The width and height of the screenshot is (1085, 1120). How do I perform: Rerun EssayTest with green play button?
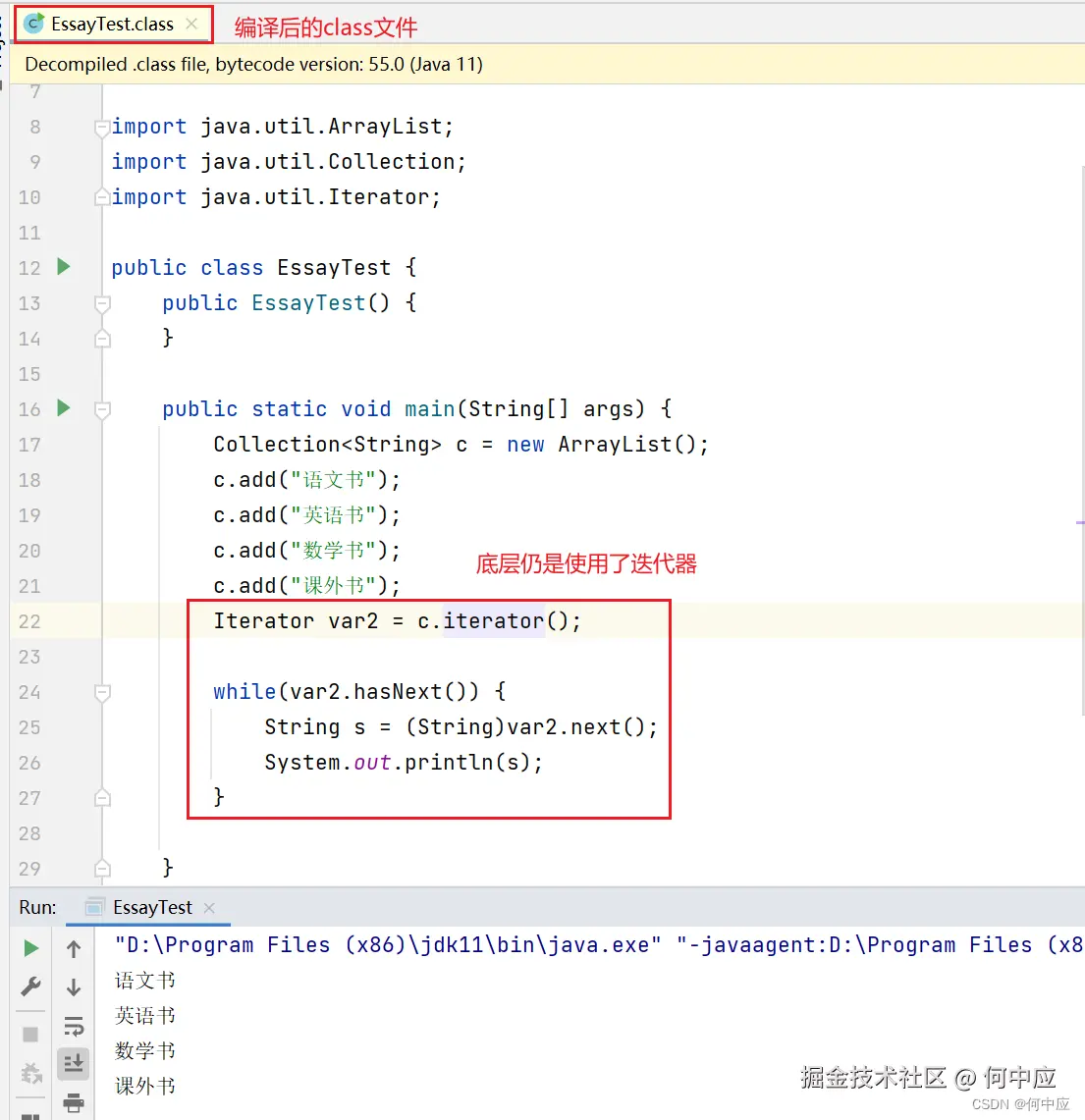coord(30,948)
